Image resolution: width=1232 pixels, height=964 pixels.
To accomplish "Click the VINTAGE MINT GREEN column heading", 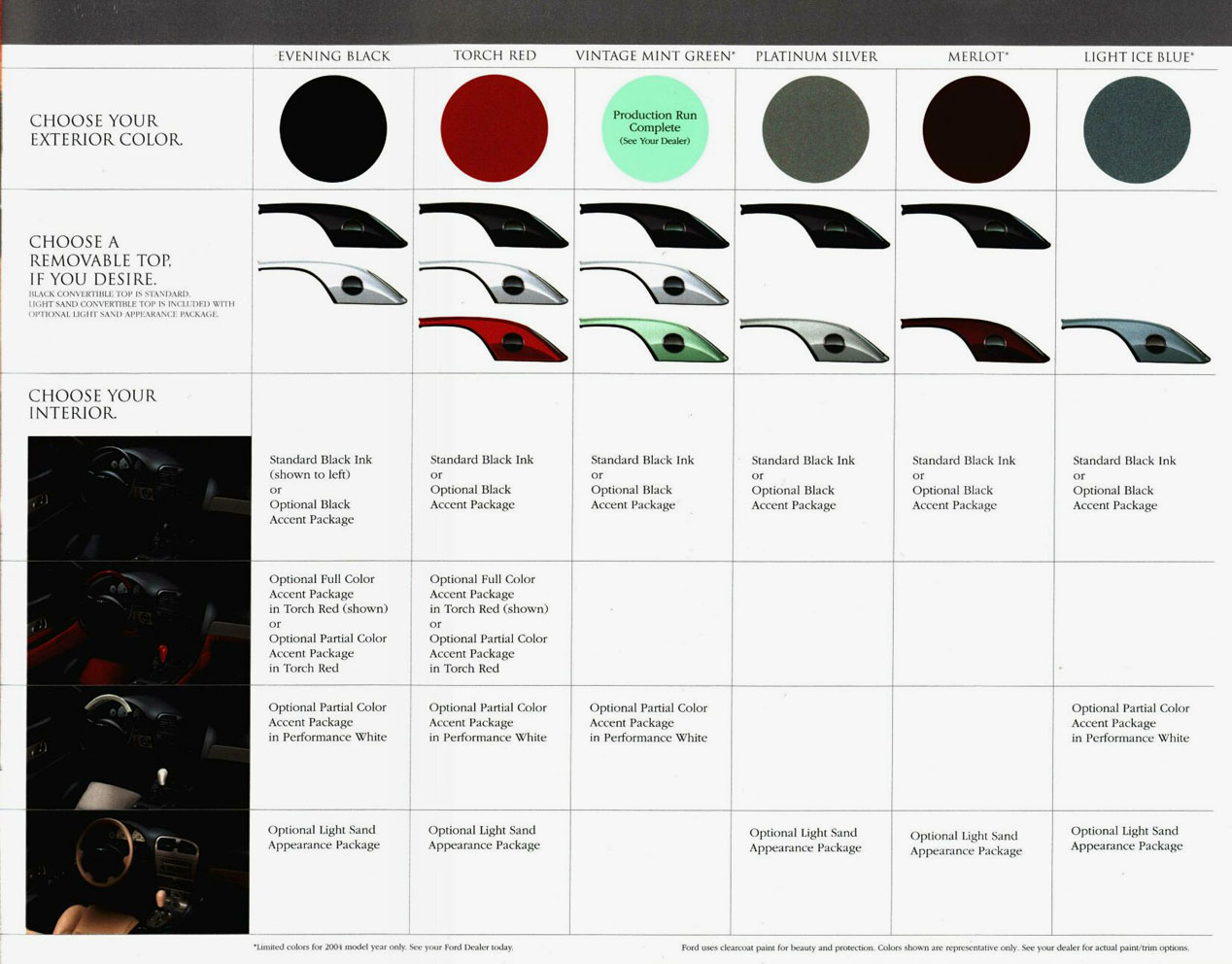I will (655, 56).
